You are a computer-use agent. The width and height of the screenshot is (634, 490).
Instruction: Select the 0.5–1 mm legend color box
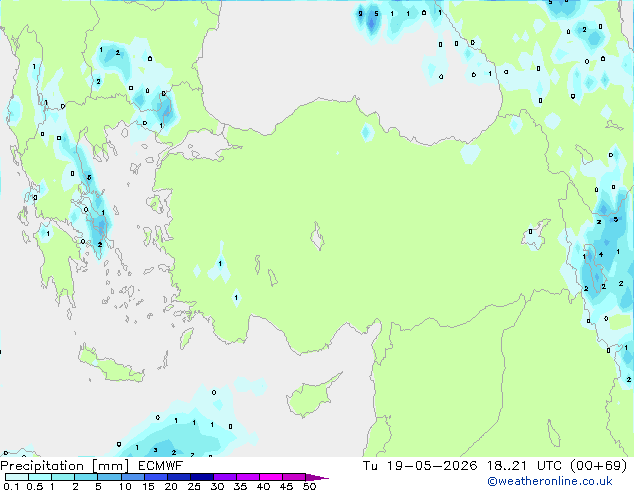click(40, 477)
